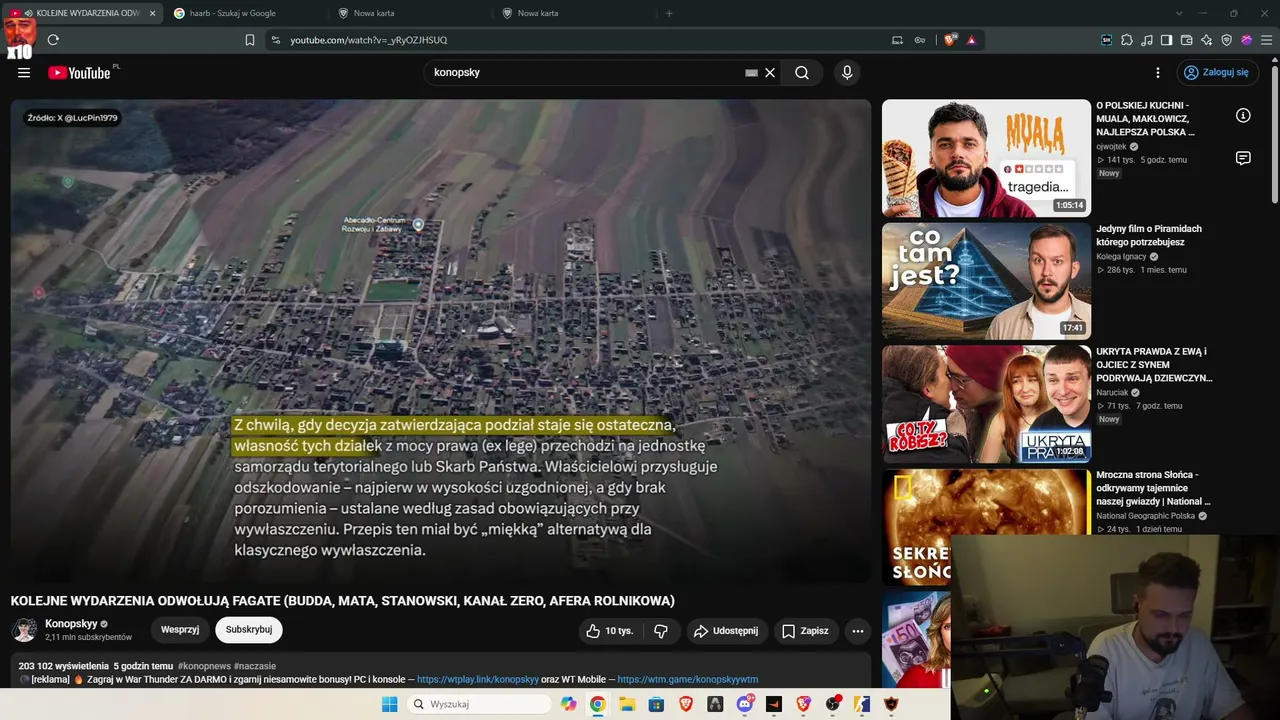The image size is (1280, 720).
Task: Click the taskbar Wyszukaj search box
Action: (479, 704)
